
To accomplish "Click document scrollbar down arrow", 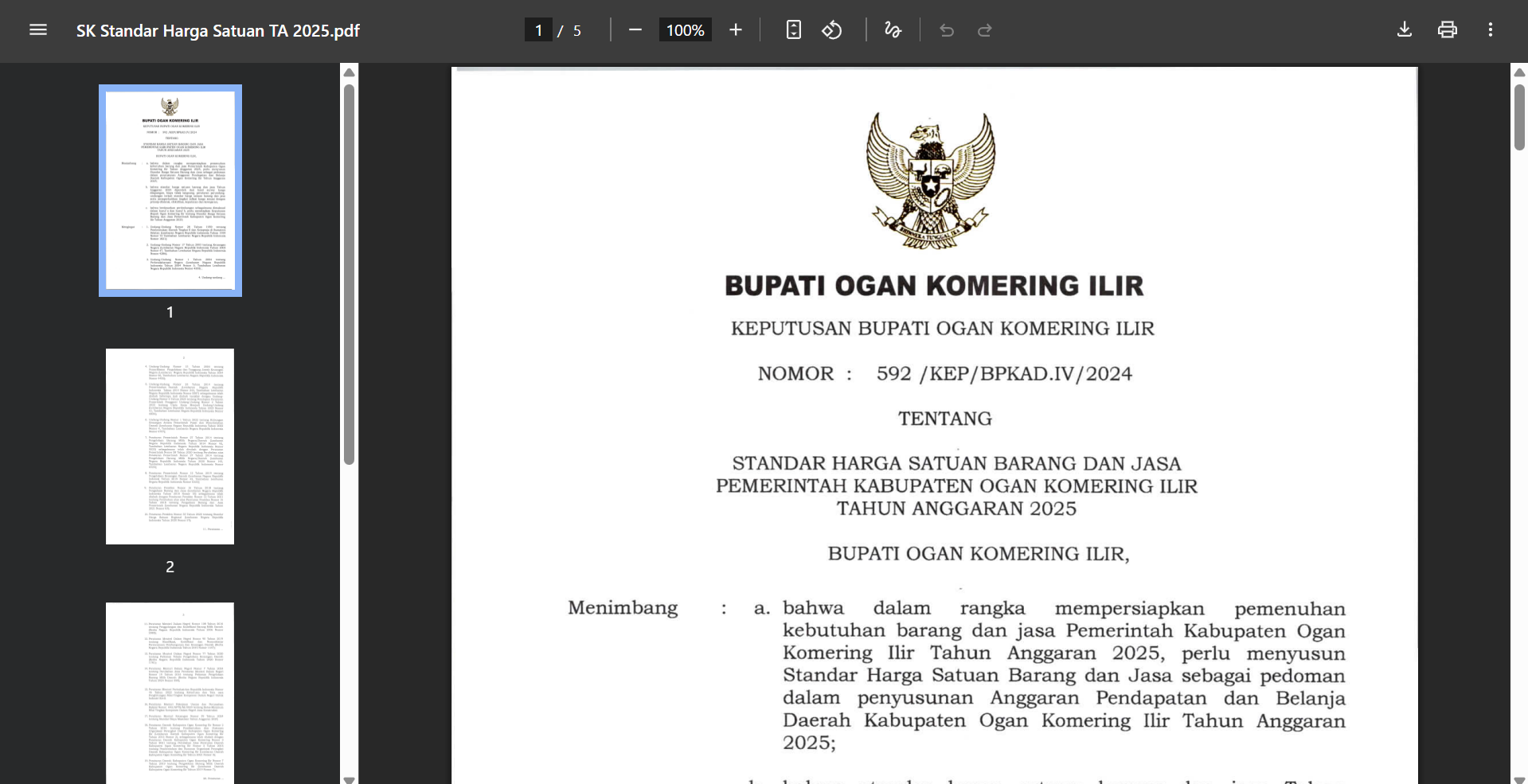I will [x=1519, y=779].
